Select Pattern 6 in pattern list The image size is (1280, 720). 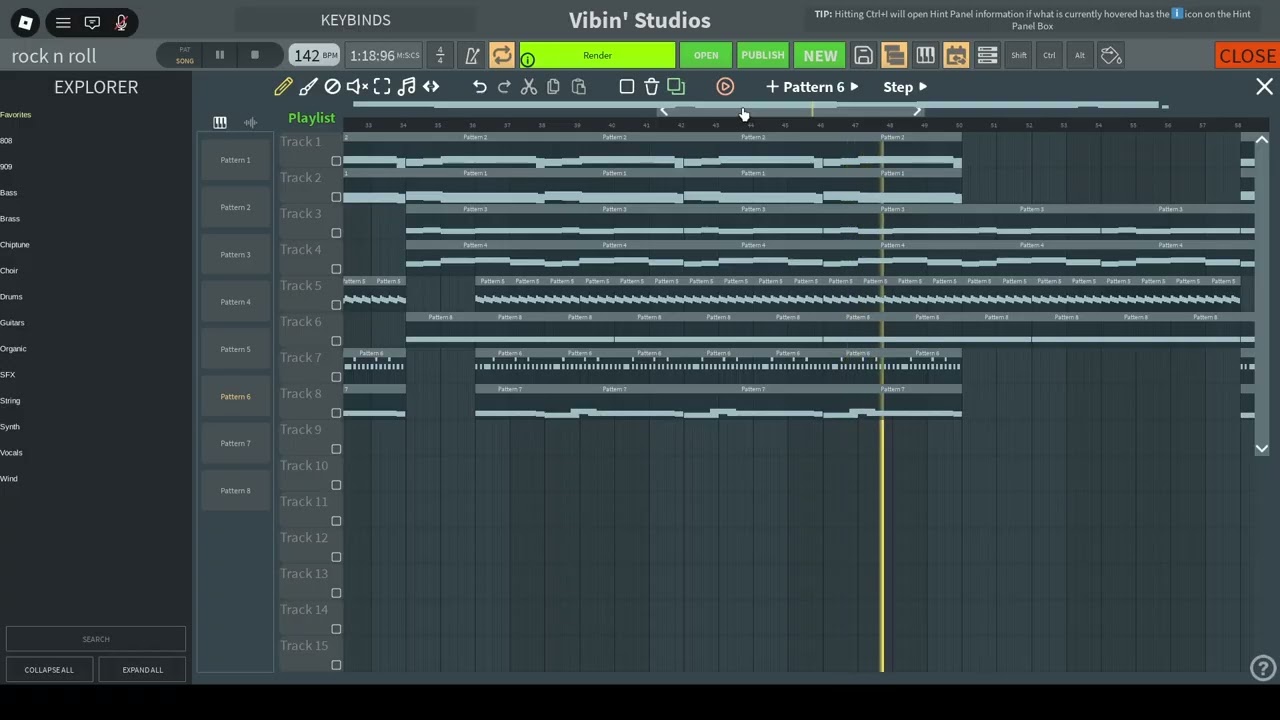[x=236, y=397]
